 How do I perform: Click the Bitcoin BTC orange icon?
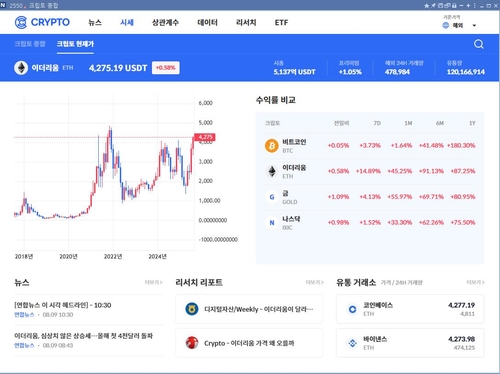click(x=272, y=146)
